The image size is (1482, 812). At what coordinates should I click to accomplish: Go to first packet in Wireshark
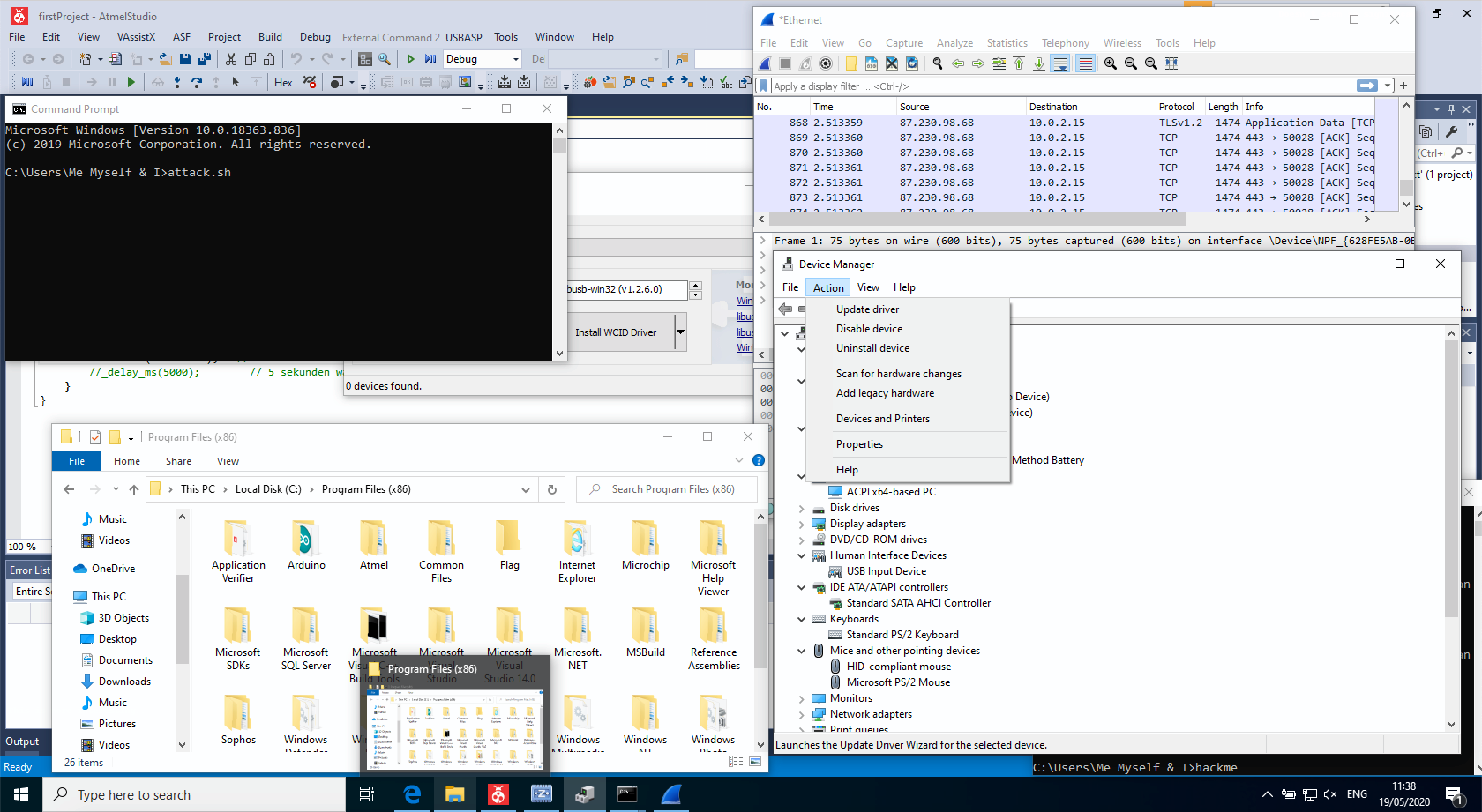point(1019,63)
